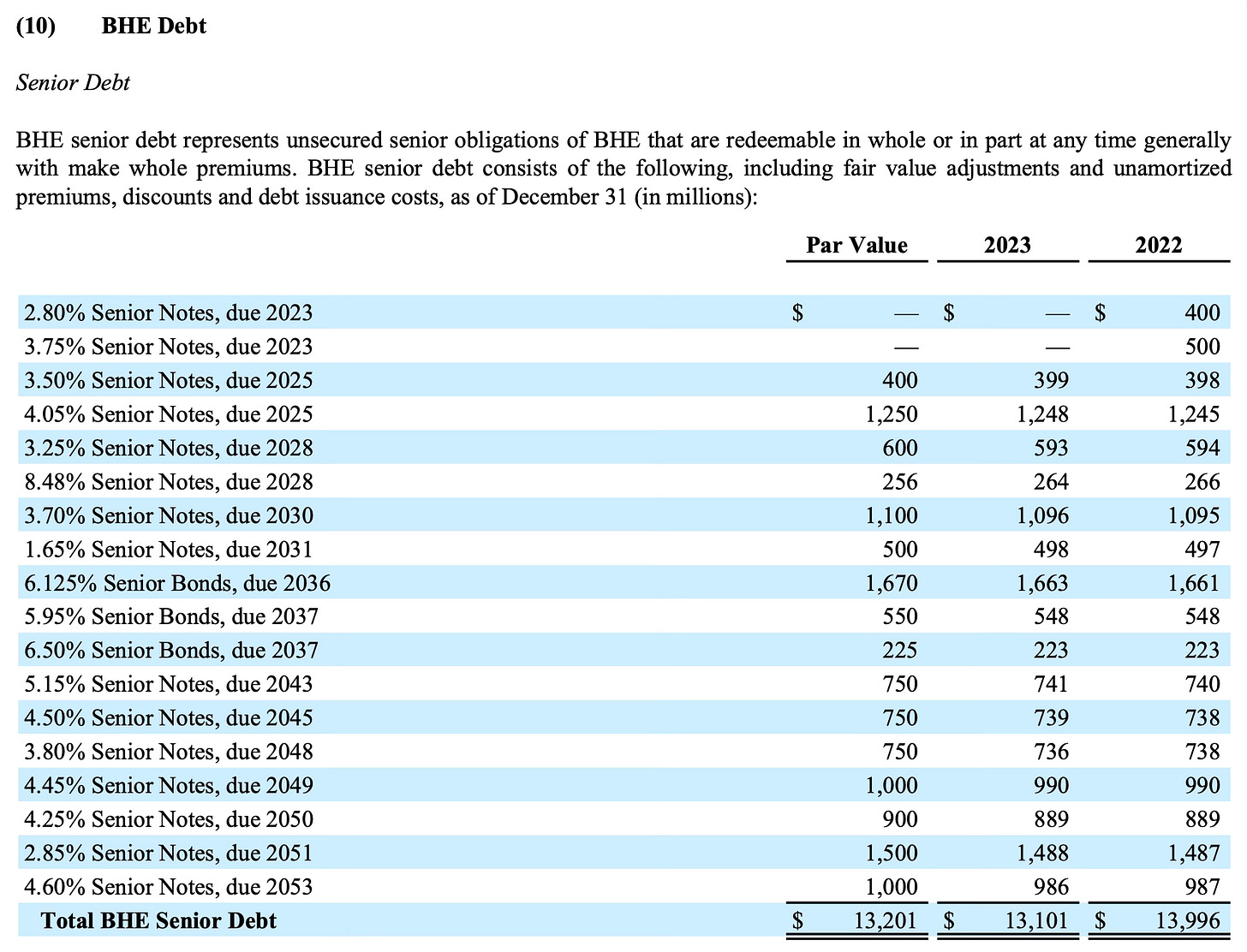The height and width of the screenshot is (952, 1247).
Task: Click par value 225 for 6.50% Bonds
Action: tap(900, 651)
